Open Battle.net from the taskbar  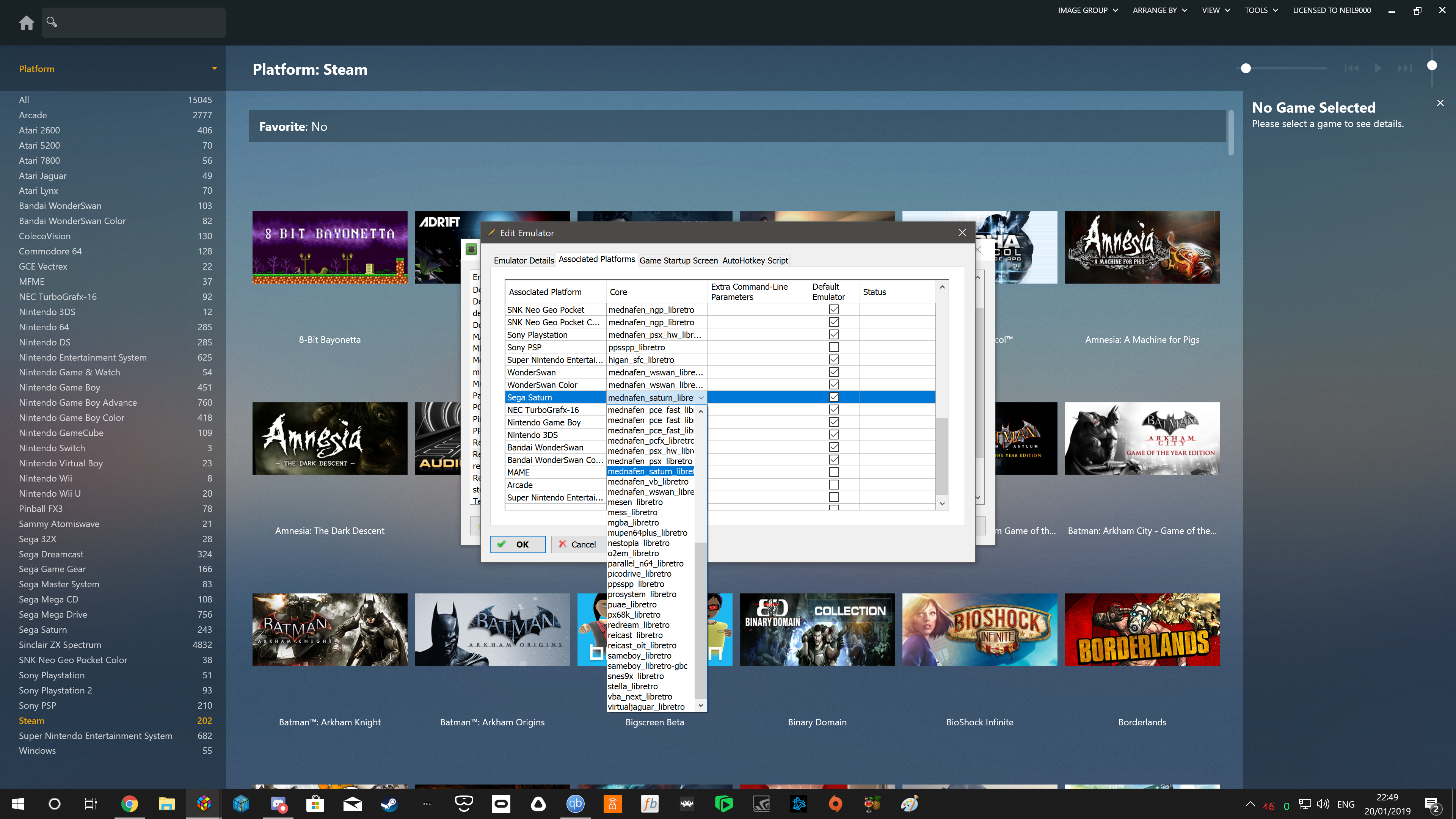pos(799,804)
